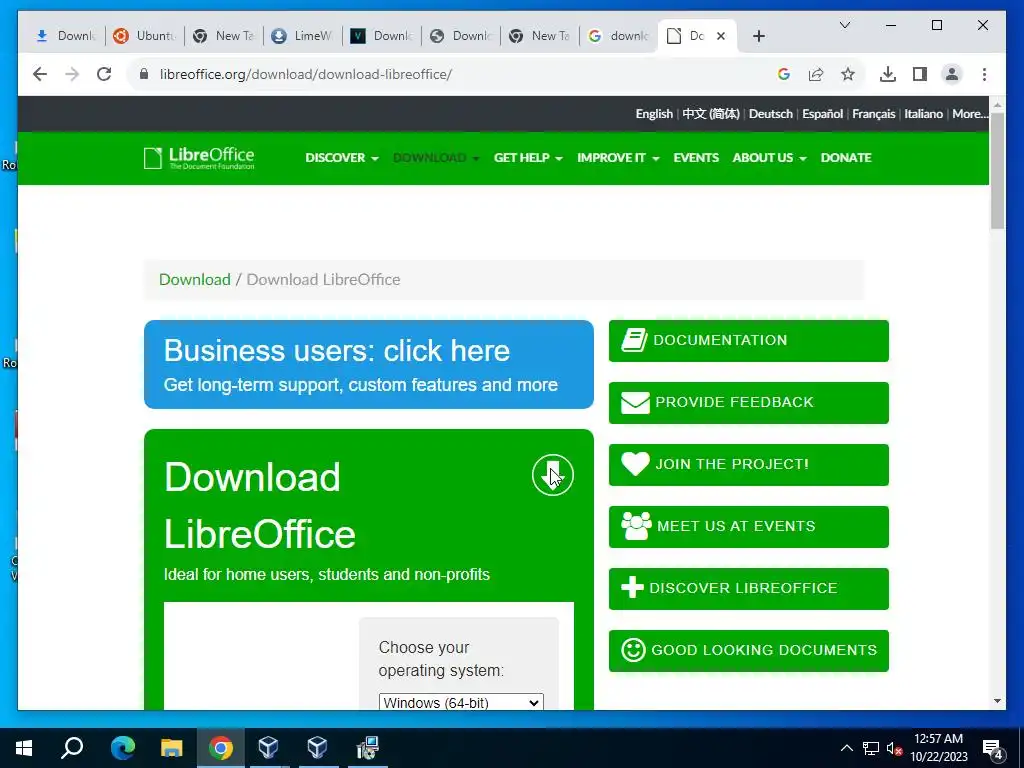Screen dimensions: 1024x768
Task: Click the installer icon on the taskbar
Action: (368, 748)
